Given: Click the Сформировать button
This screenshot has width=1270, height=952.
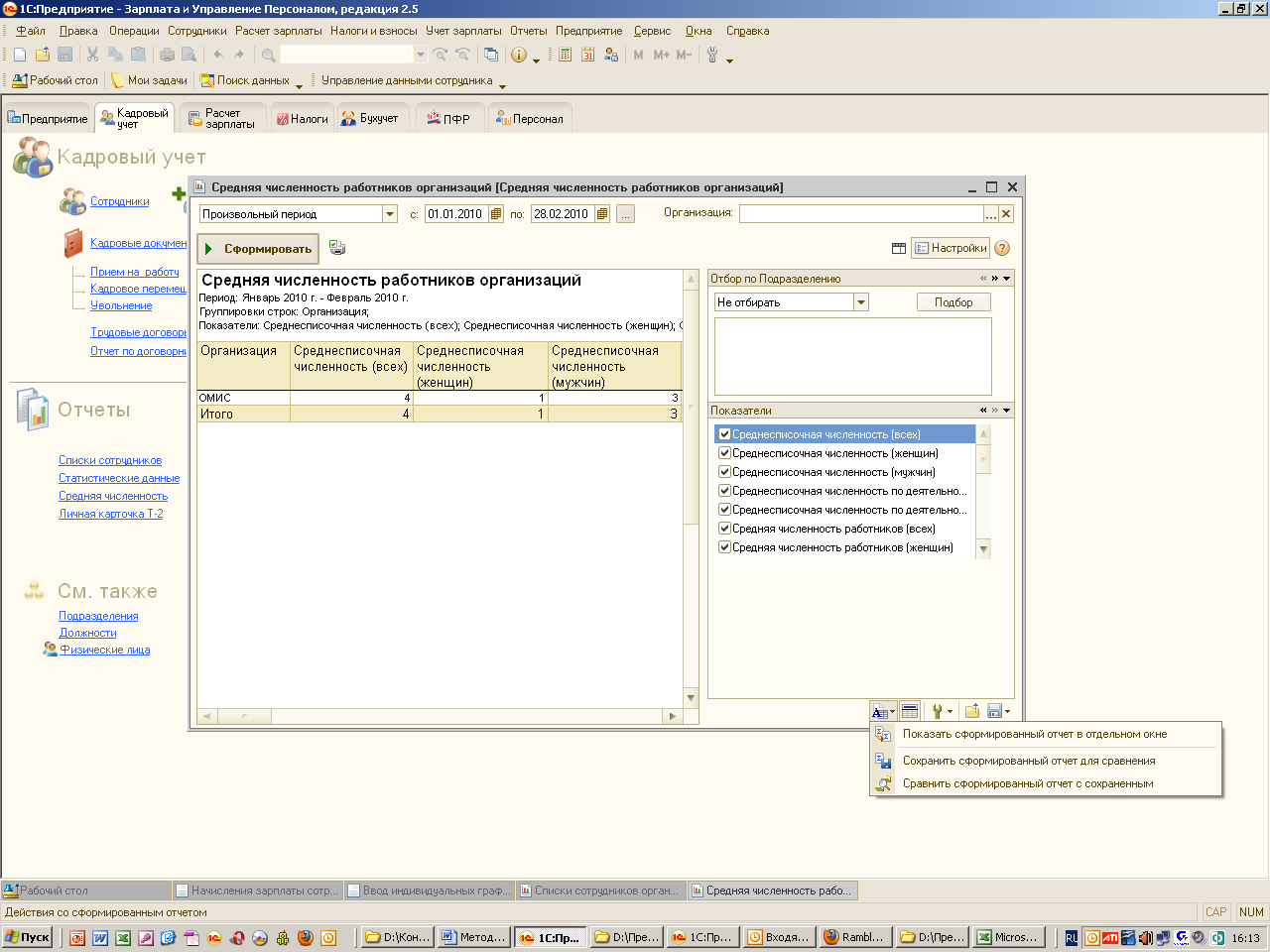Looking at the screenshot, I should point(258,249).
